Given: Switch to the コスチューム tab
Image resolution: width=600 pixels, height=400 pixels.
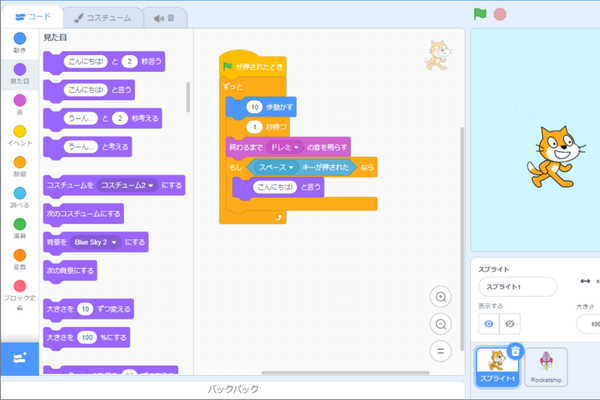Looking at the screenshot, I should 103,18.
